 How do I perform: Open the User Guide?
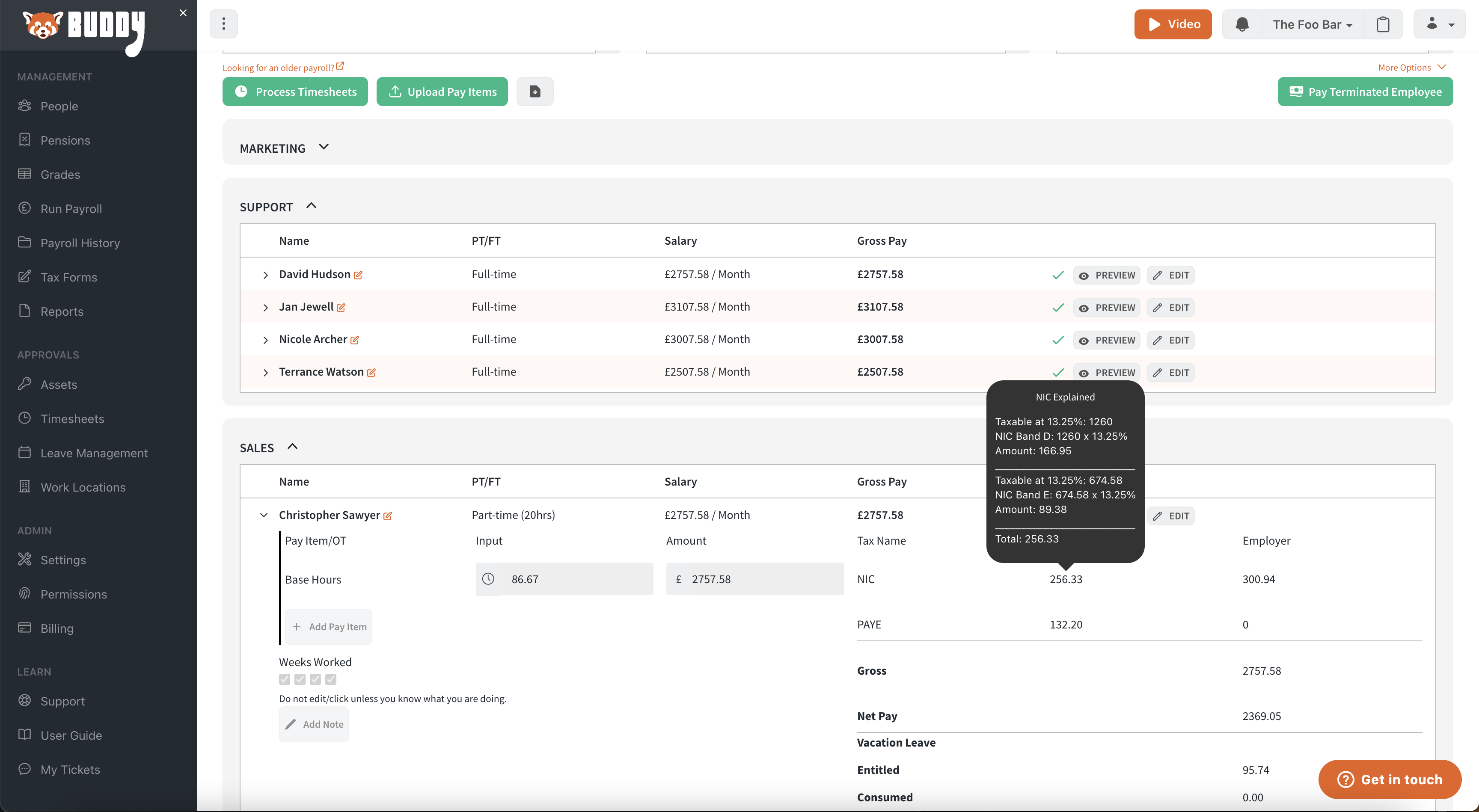pos(71,736)
